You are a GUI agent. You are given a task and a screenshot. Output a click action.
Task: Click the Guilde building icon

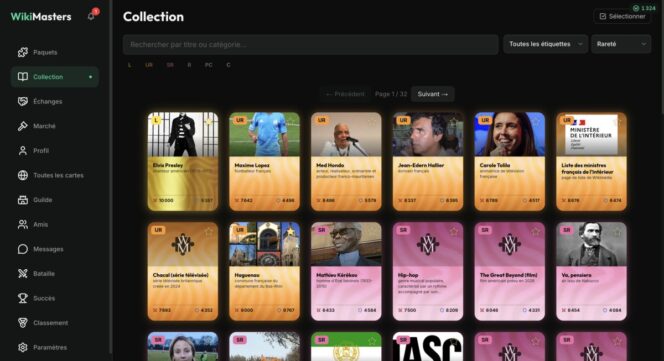[x=23, y=200]
